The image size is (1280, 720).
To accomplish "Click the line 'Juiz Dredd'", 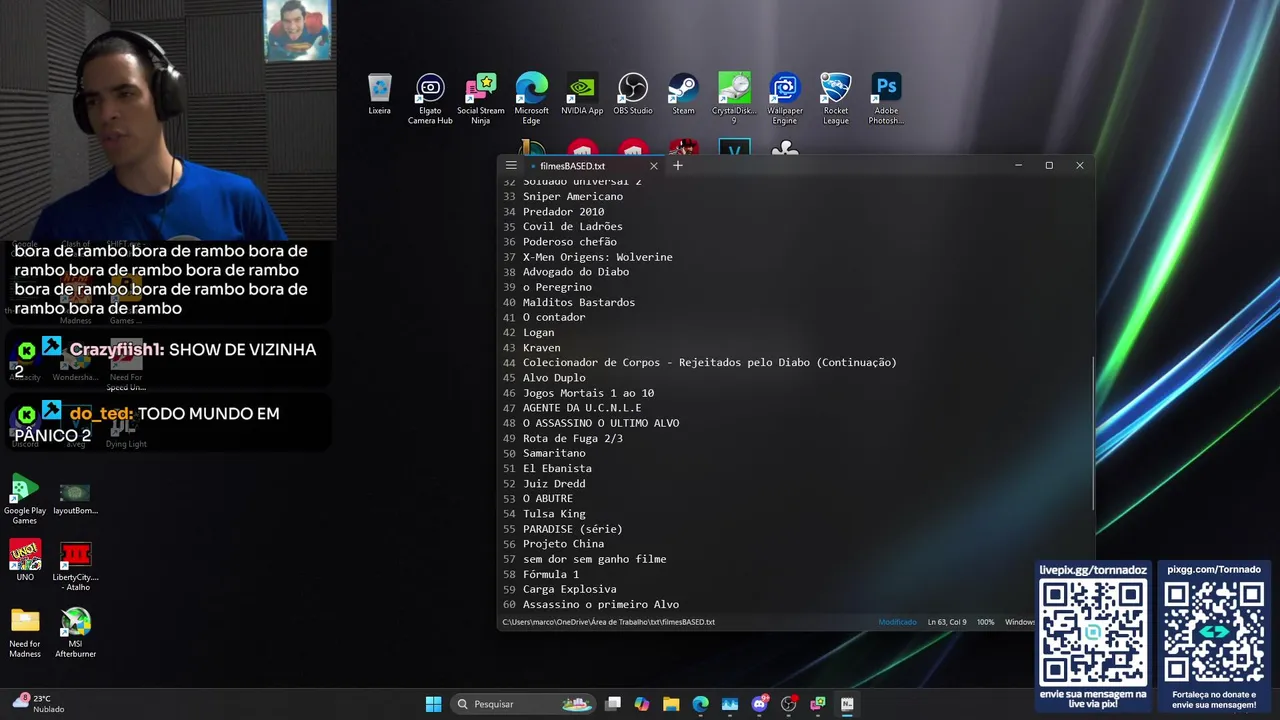I will [x=554, y=484].
